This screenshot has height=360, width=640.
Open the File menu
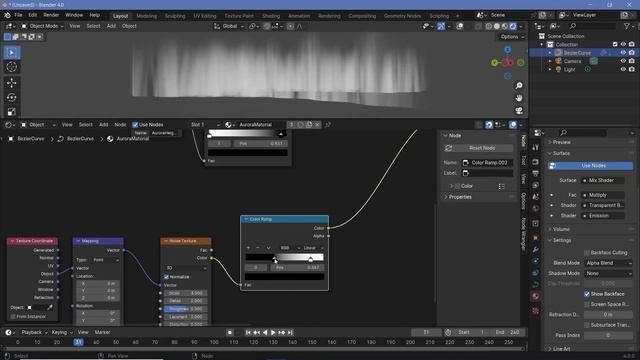click(x=18, y=15)
